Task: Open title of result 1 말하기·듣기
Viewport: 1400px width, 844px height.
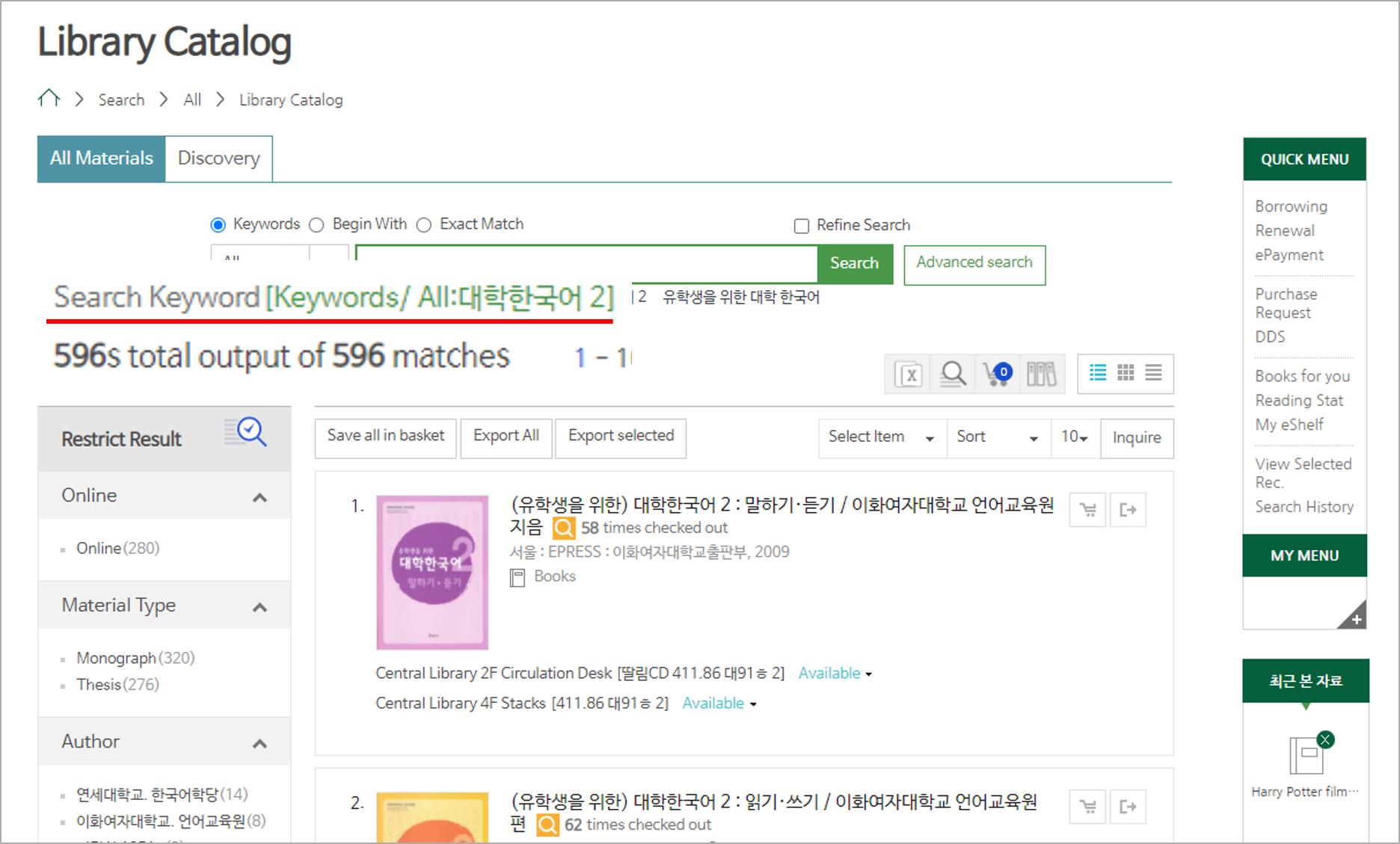Action: pyautogui.click(x=782, y=516)
